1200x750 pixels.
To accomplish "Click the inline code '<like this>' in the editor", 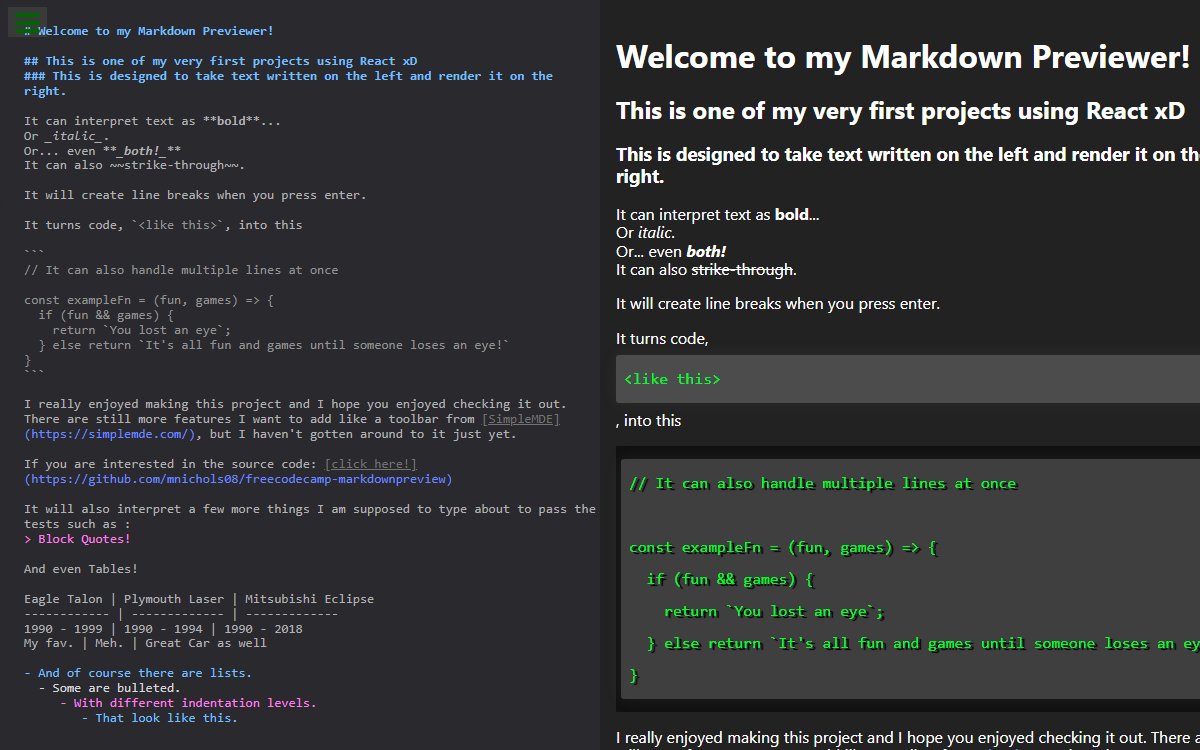I will coord(178,225).
